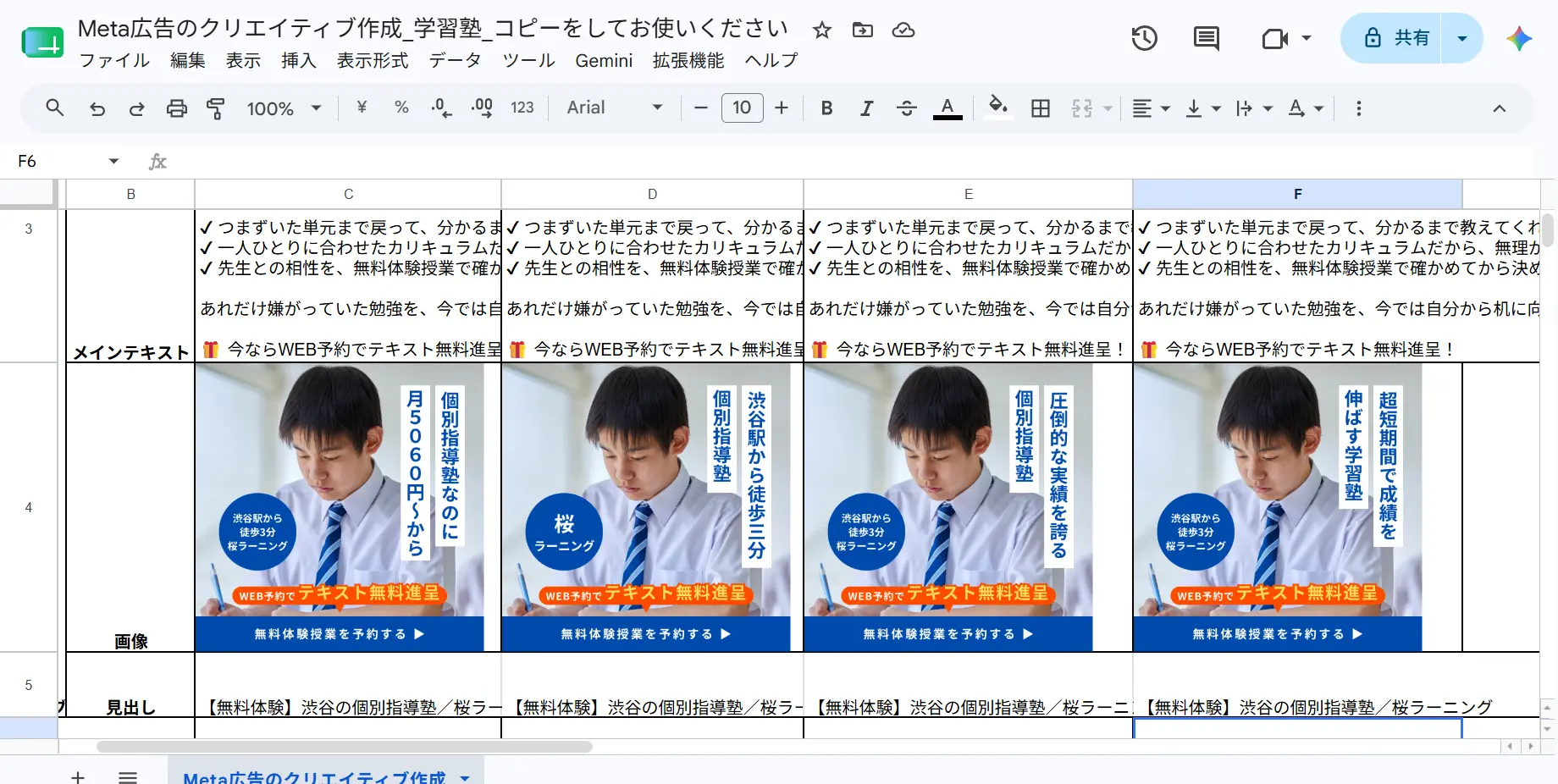The image size is (1558, 784).
Task: Click the font size field showing 10
Action: click(742, 108)
